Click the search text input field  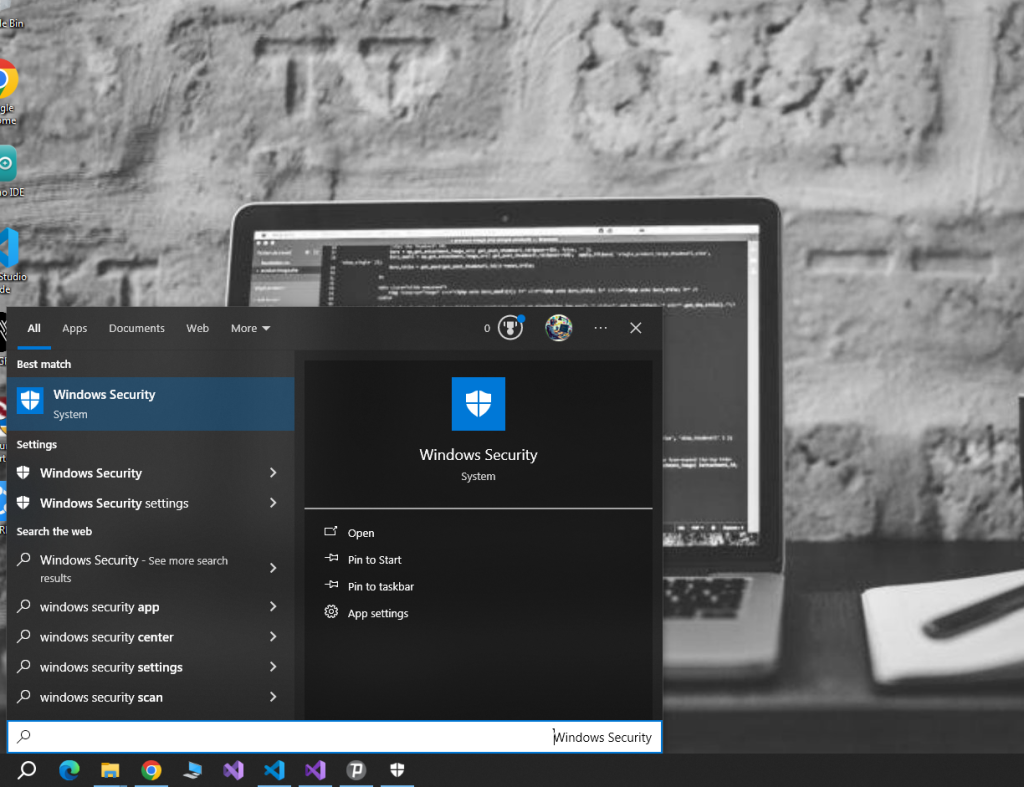pos(334,737)
